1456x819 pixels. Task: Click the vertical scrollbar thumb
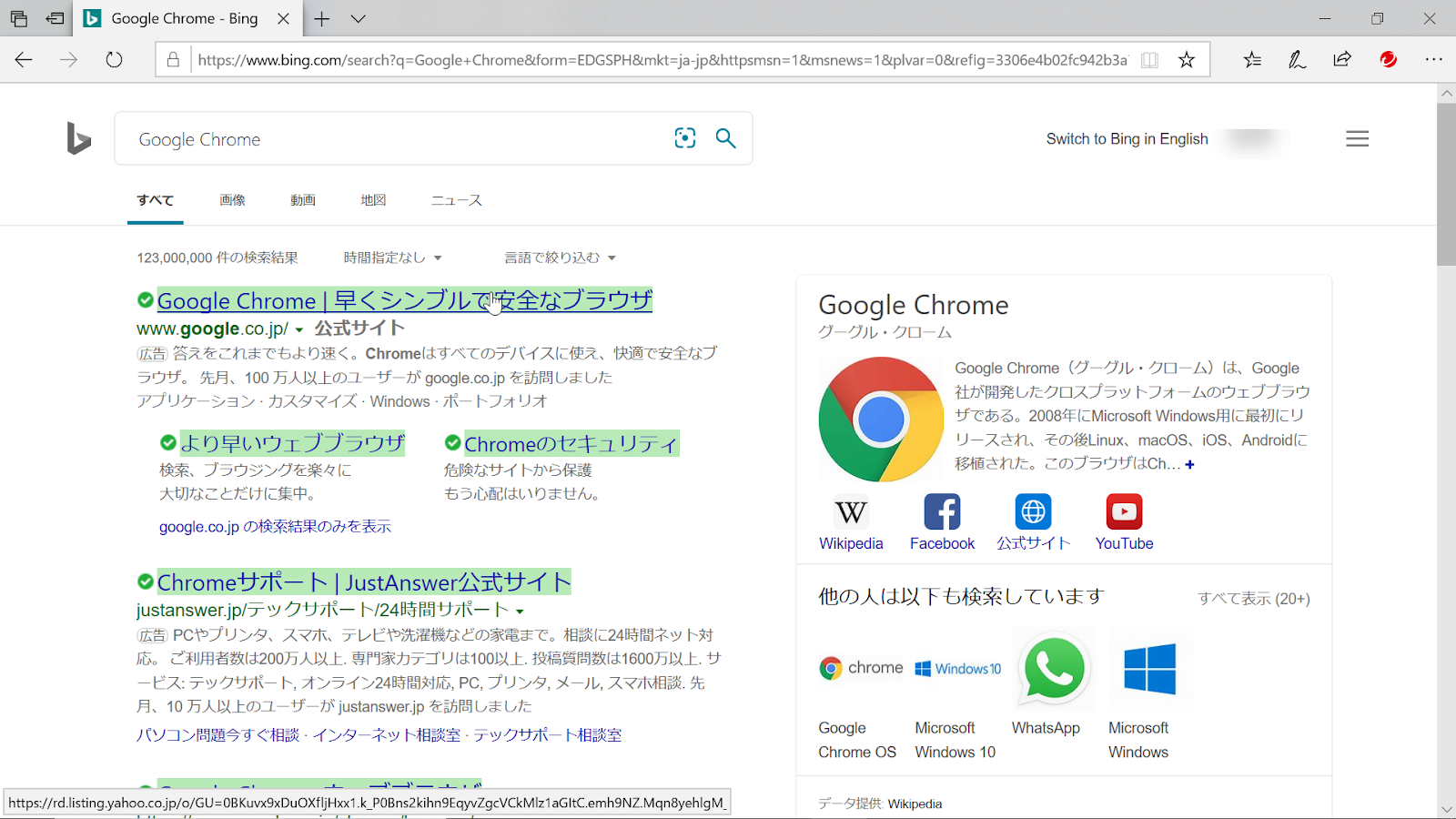click(1446, 184)
